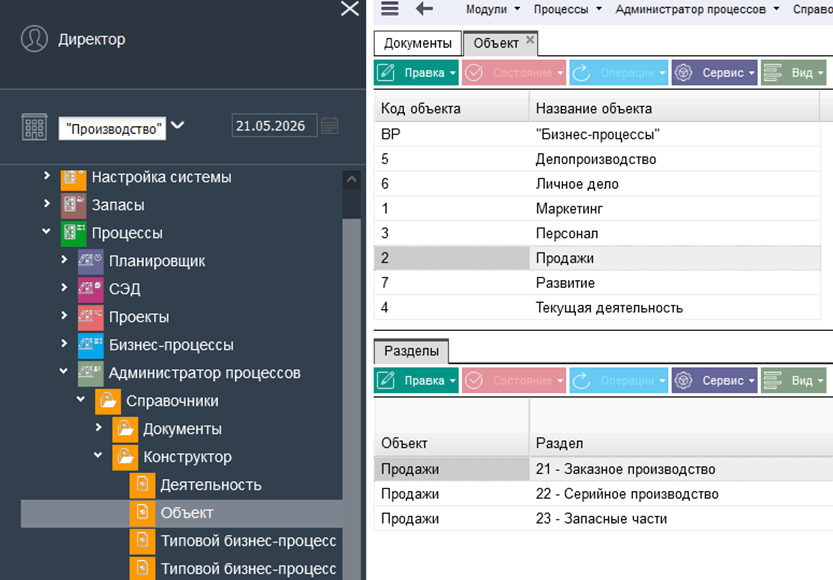833x580 pixels.
Task: Open upper Правка dropdown arrow
Action: coord(453,73)
